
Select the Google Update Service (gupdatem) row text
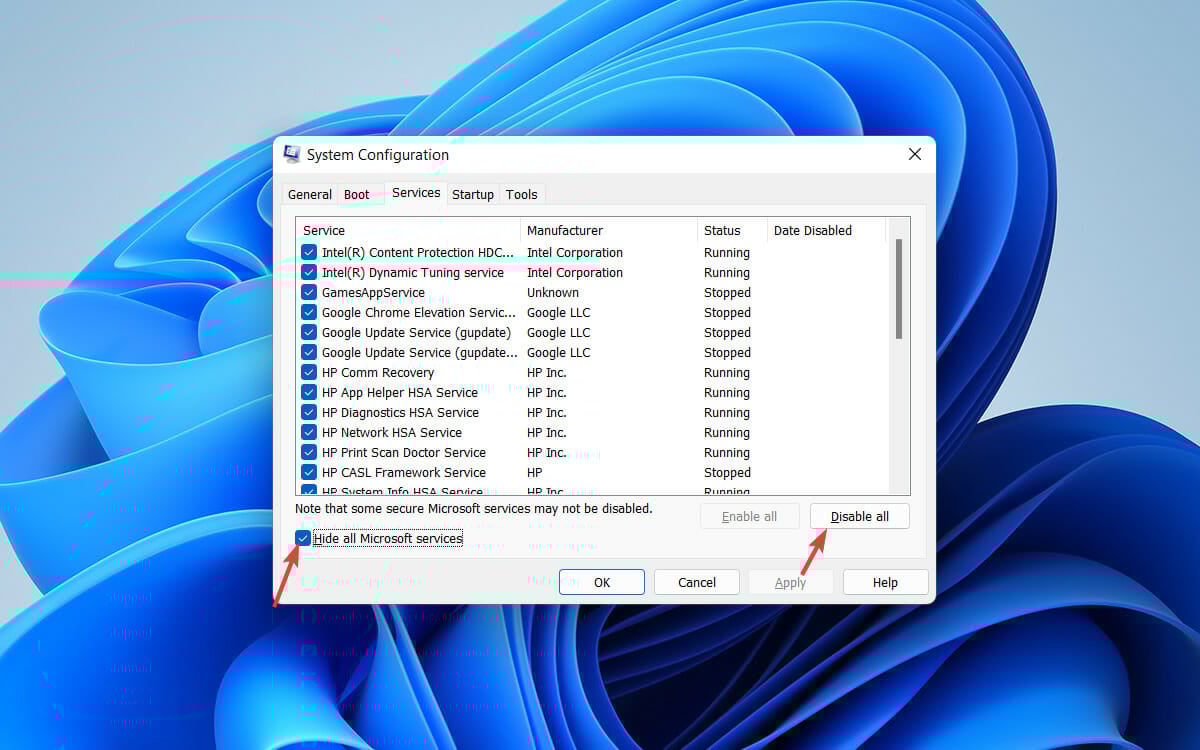pyautogui.click(x=420, y=353)
